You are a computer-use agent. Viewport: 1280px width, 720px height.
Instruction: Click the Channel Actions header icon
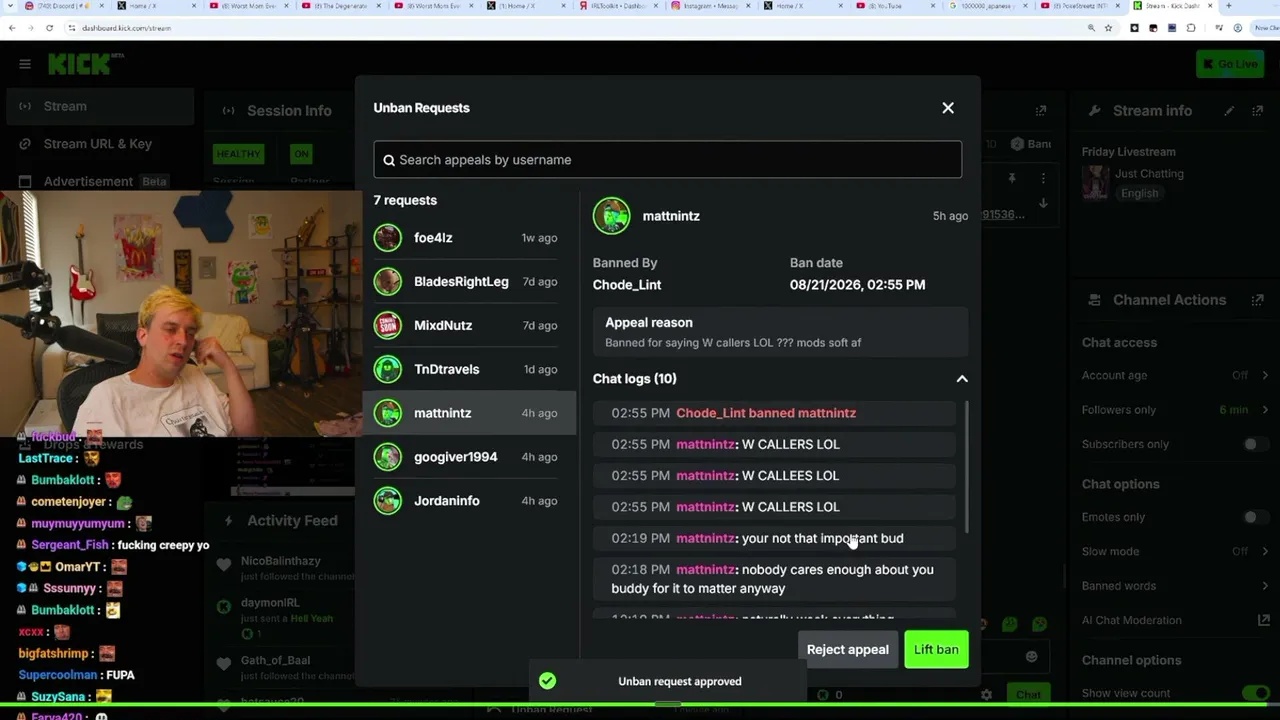point(1094,300)
